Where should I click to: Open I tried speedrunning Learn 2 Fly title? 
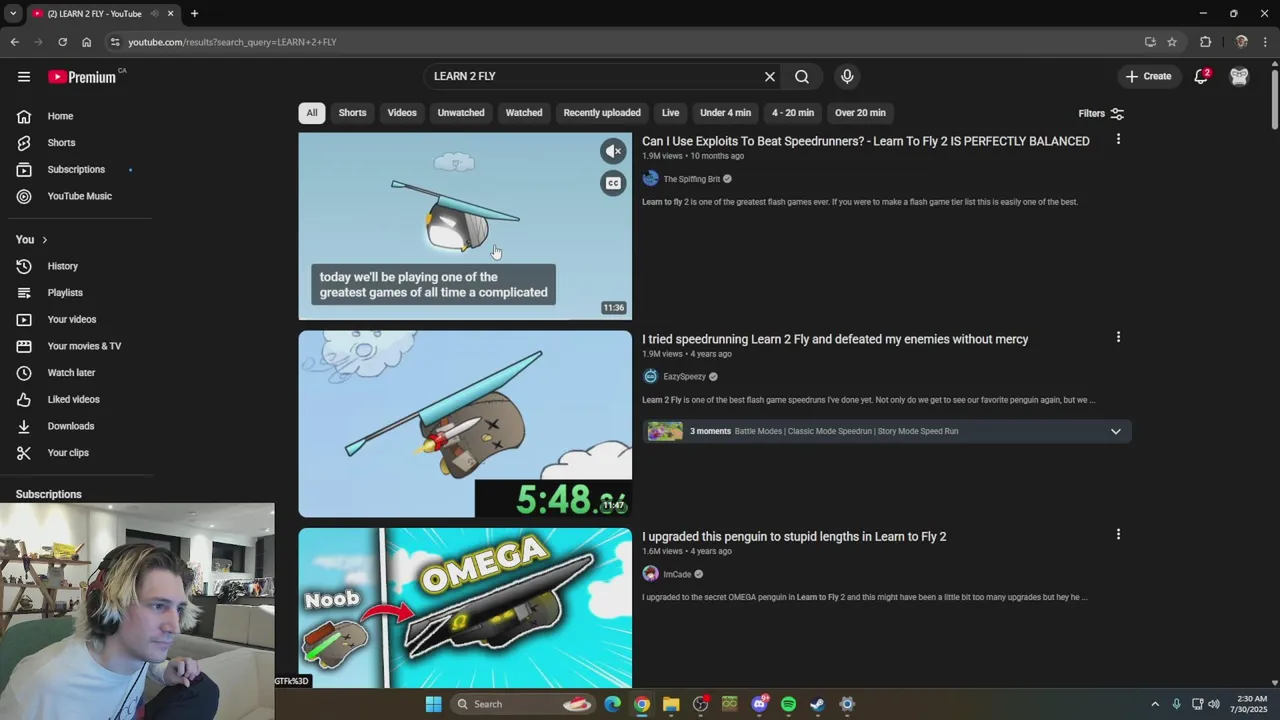(x=835, y=339)
